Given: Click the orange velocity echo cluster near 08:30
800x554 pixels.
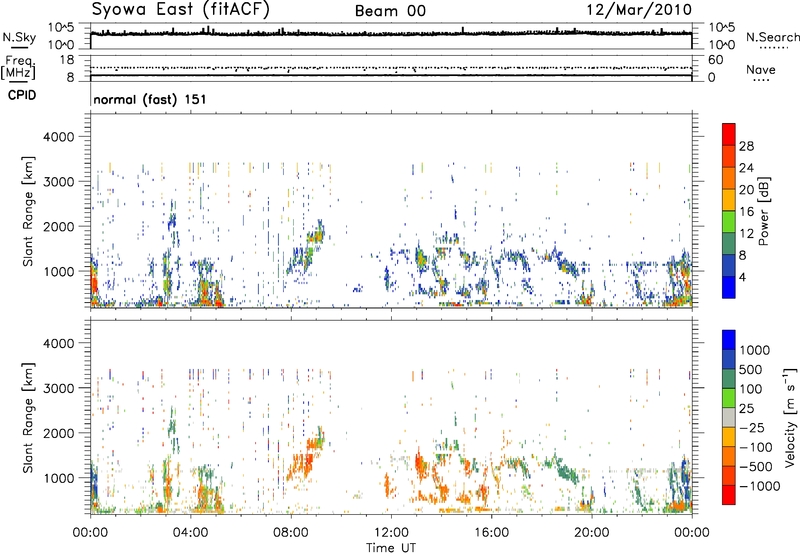Looking at the screenshot, I should [x=301, y=465].
